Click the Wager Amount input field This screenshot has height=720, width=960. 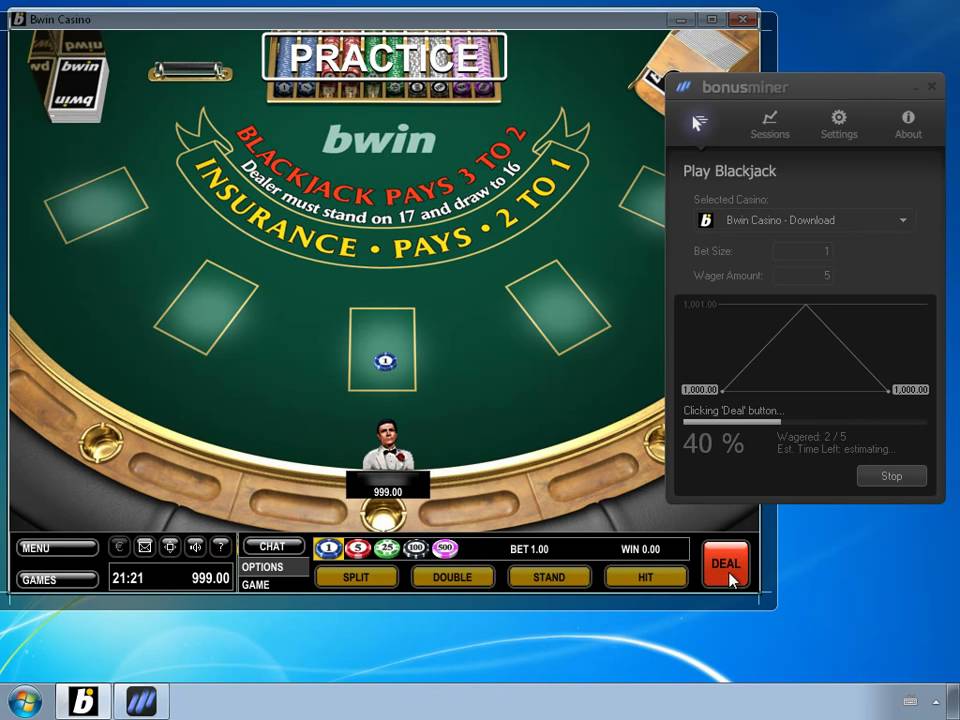[804, 276]
